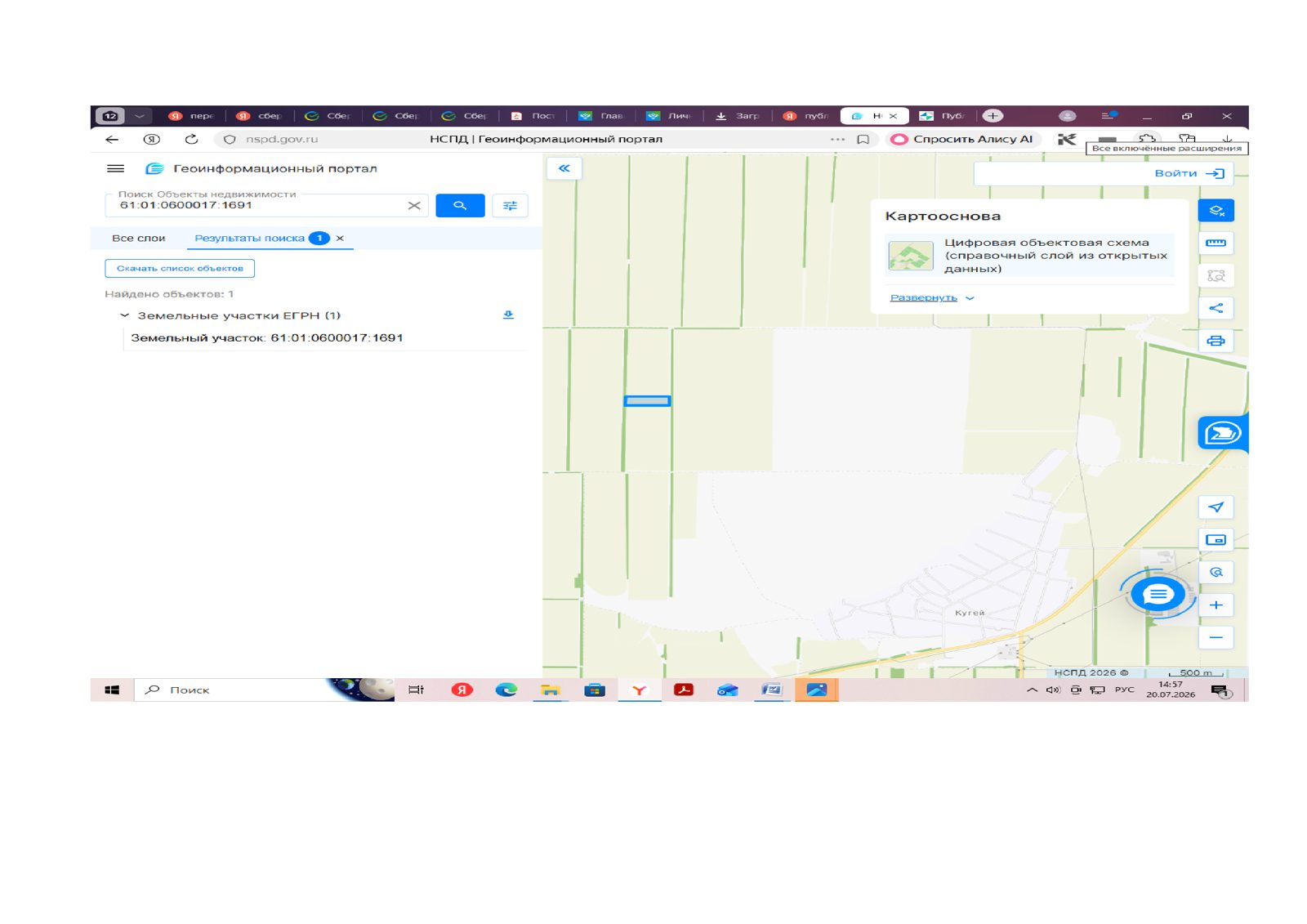Open the hamburger menu of the portal
Viewport: 1307px width, 924px height.
coord(115,168)
